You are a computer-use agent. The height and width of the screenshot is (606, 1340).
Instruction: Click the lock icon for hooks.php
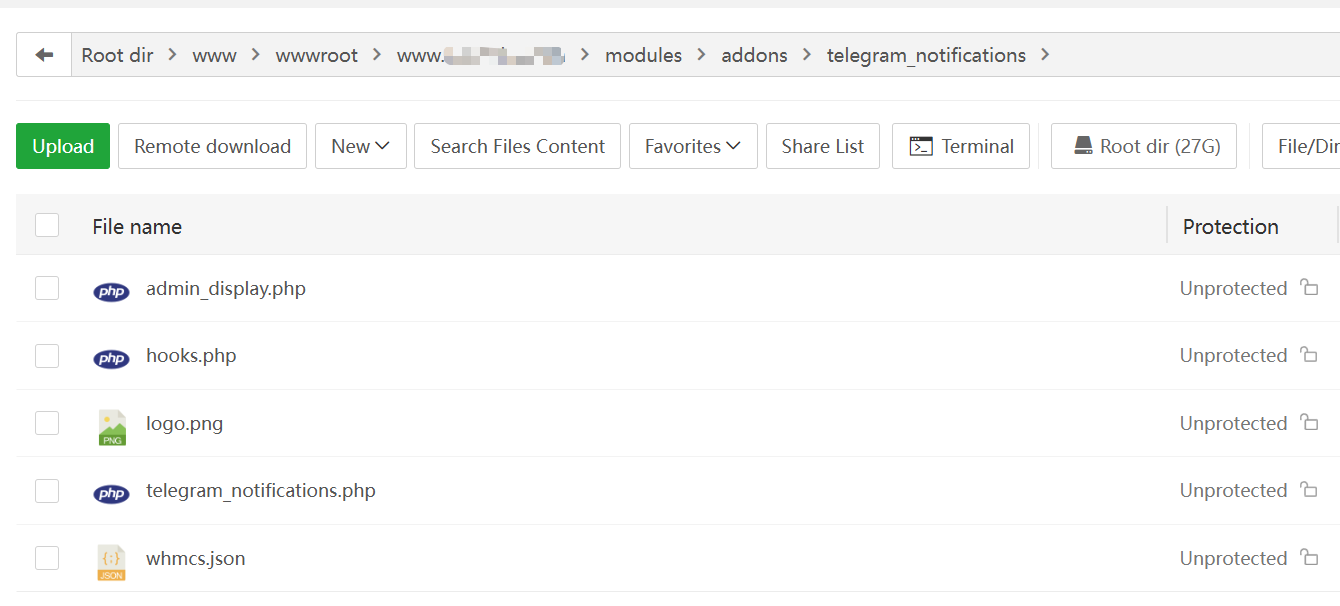click(1309, 355)
